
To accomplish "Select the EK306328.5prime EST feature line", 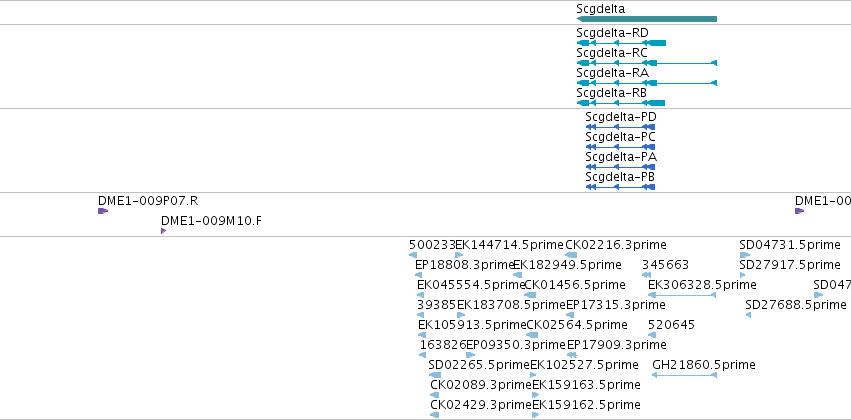I will (x=682, y=295).
